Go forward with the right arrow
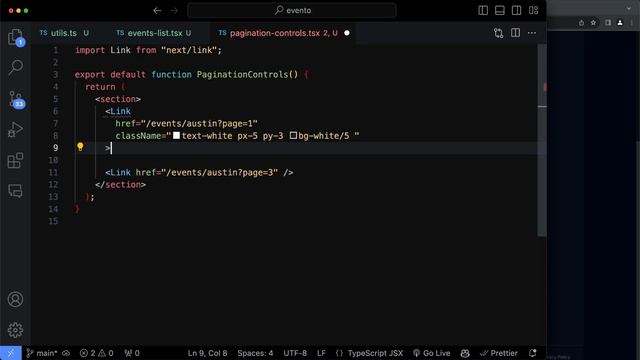This screenshot has width=640, height=360. (174, 11)
